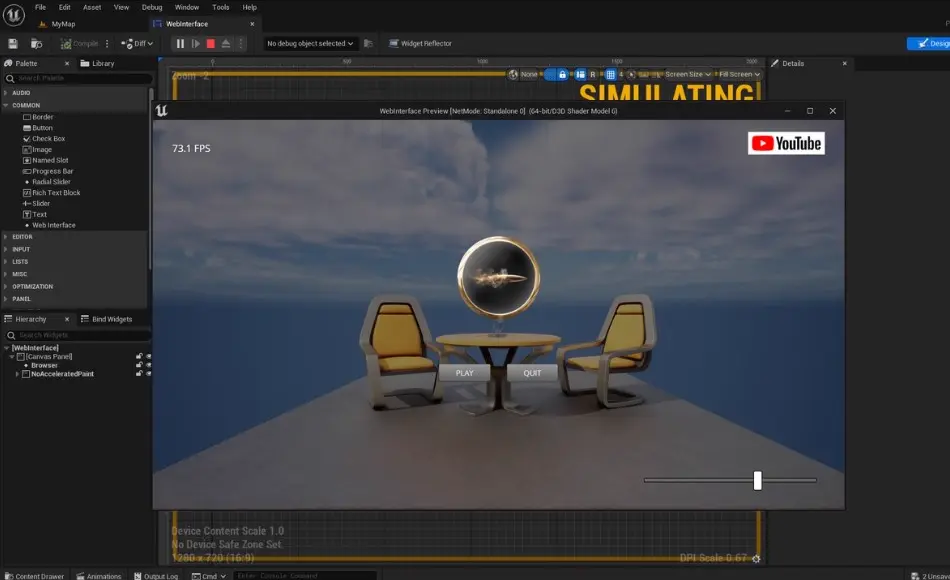950x580 pixels.
Task: Toggle visibility of NoAcceleratedPaint widget
Action: (148, 374)
